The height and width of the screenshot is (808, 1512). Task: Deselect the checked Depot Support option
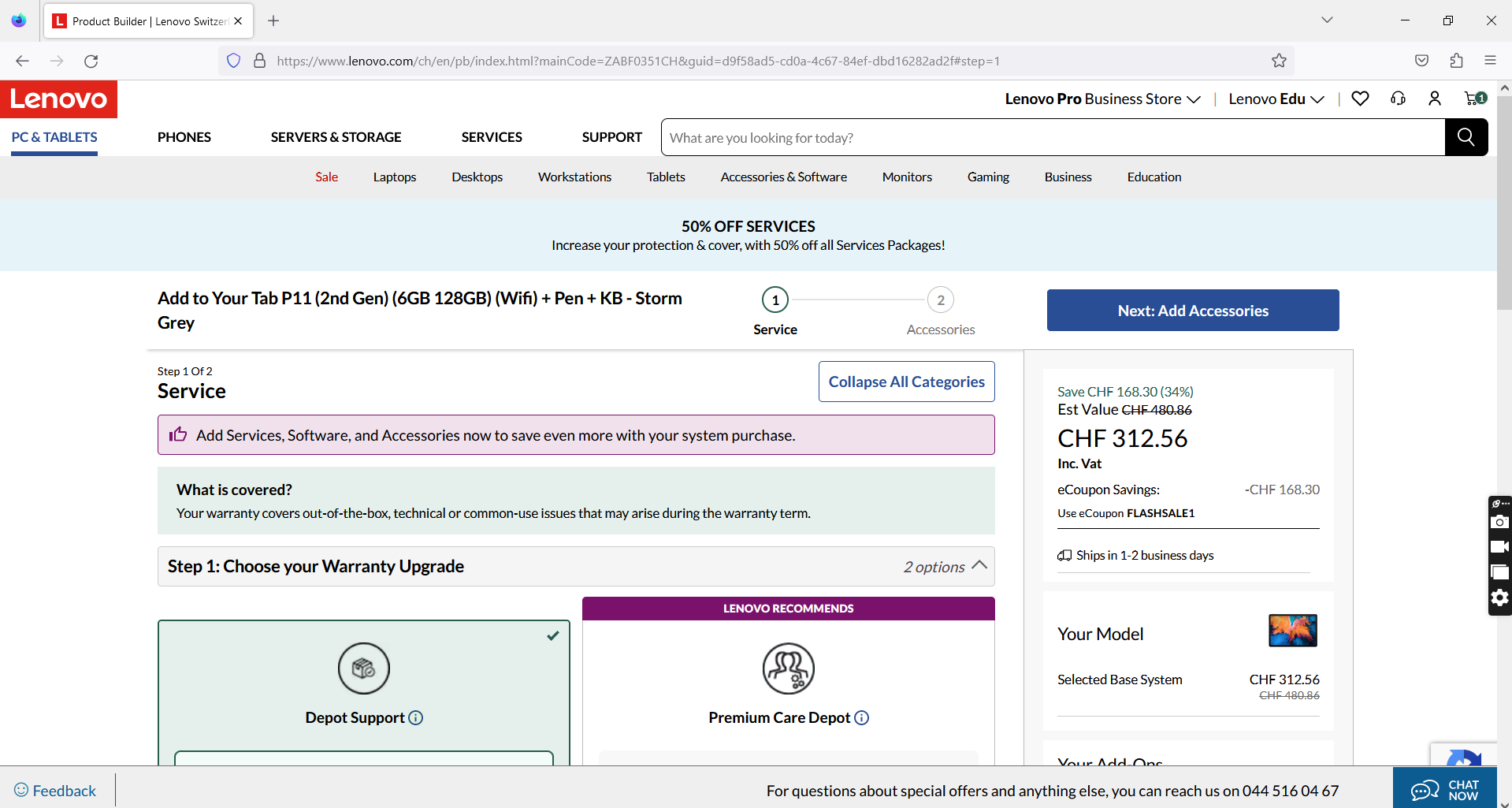[552, 635]
